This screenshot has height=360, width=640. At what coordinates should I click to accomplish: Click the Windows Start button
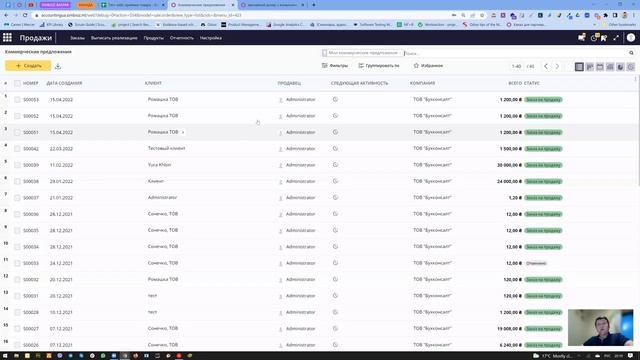[x=6, y=356]
